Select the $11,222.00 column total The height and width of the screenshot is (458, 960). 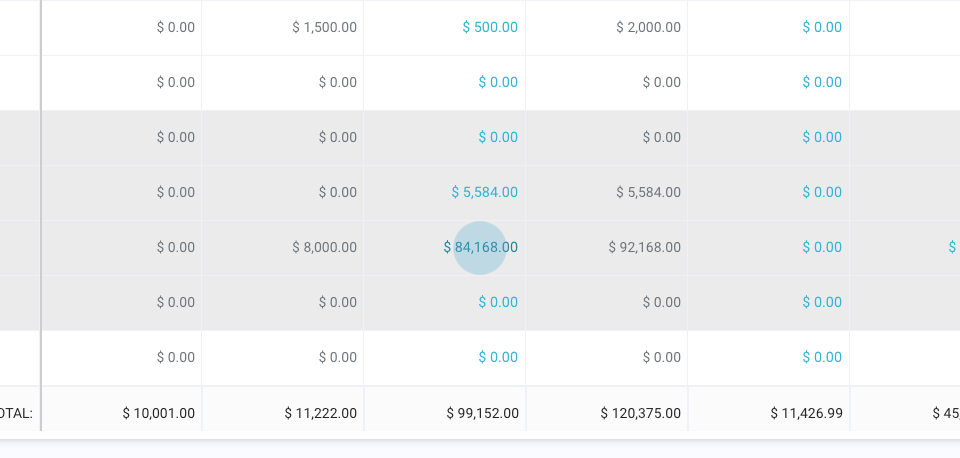pos(320,412)
